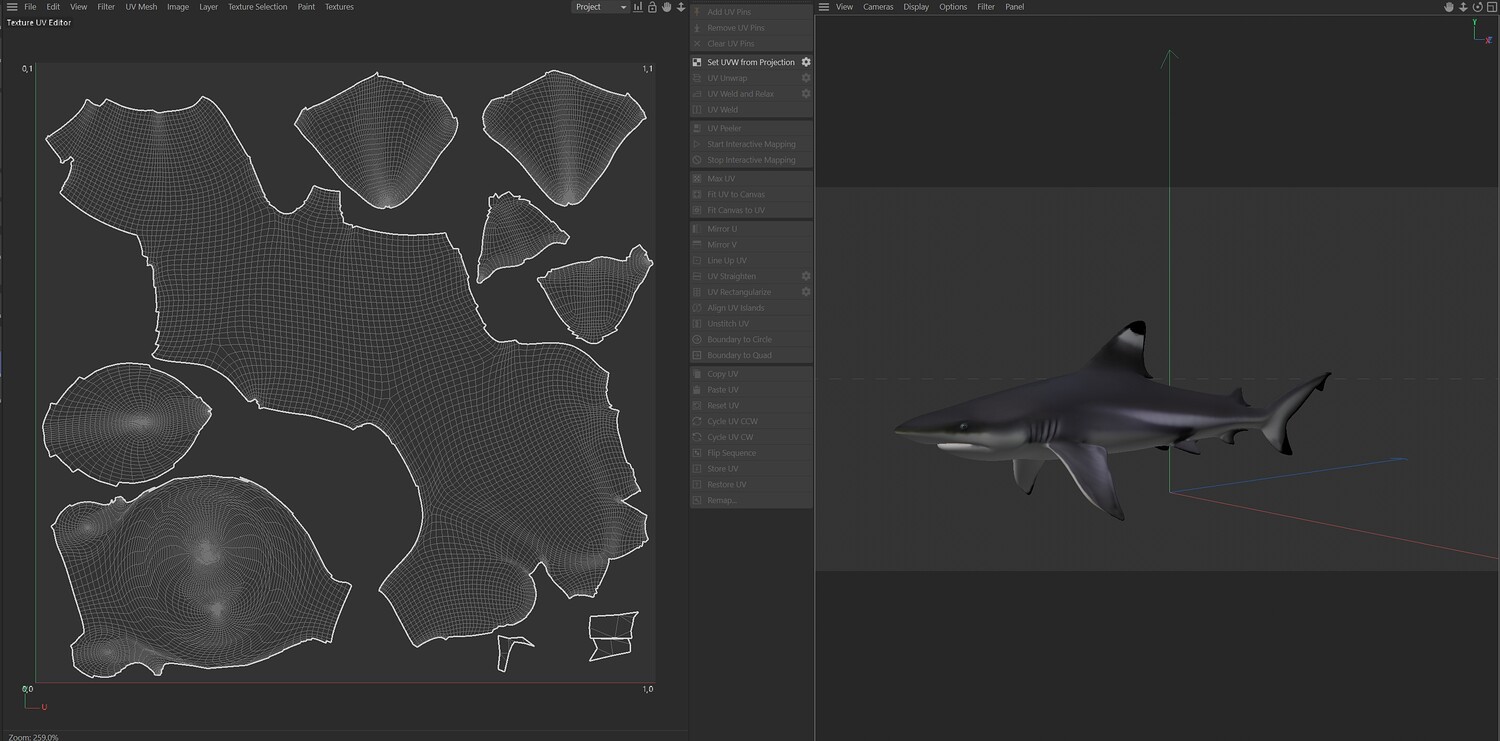Toggle the padlock icon in UV editor
Viewport: 1500px width, 741px height.
(652, 7)
